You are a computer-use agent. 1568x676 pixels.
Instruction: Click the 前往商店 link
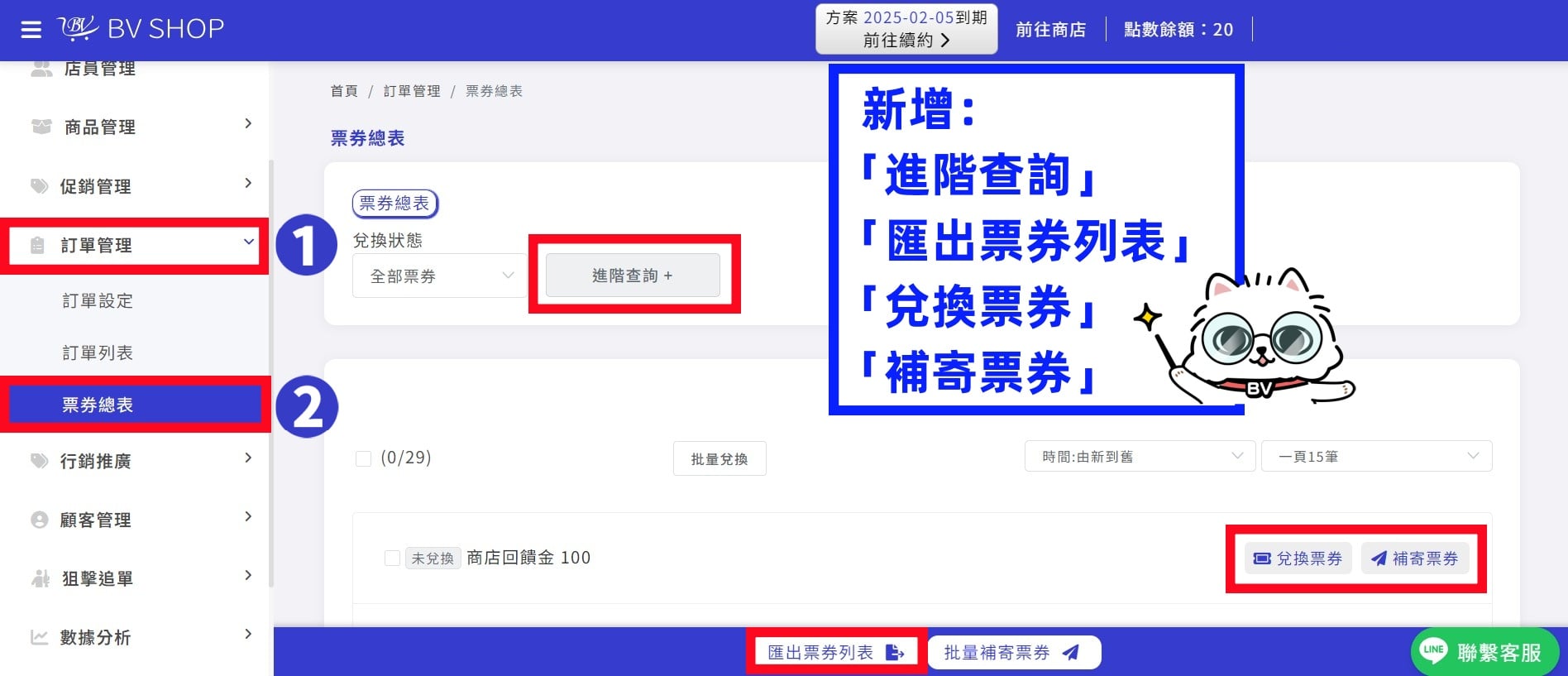pos(1051,30)
